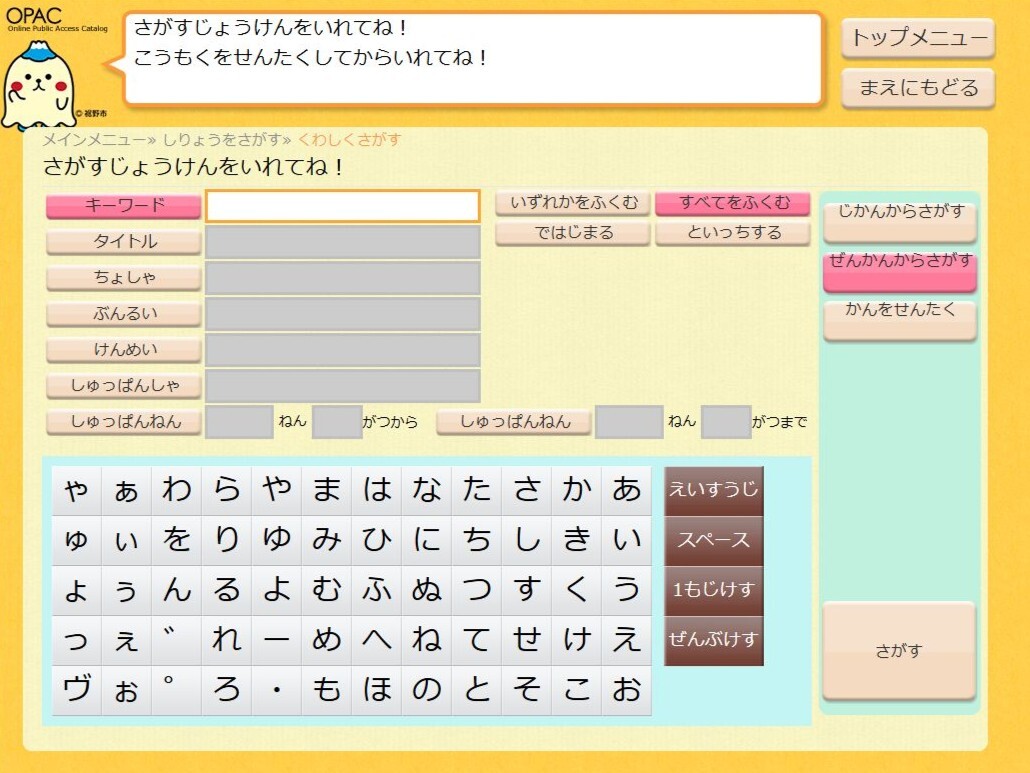Click the start year ねん input box
Screen dimensions: 1030x773
[240, 422]
